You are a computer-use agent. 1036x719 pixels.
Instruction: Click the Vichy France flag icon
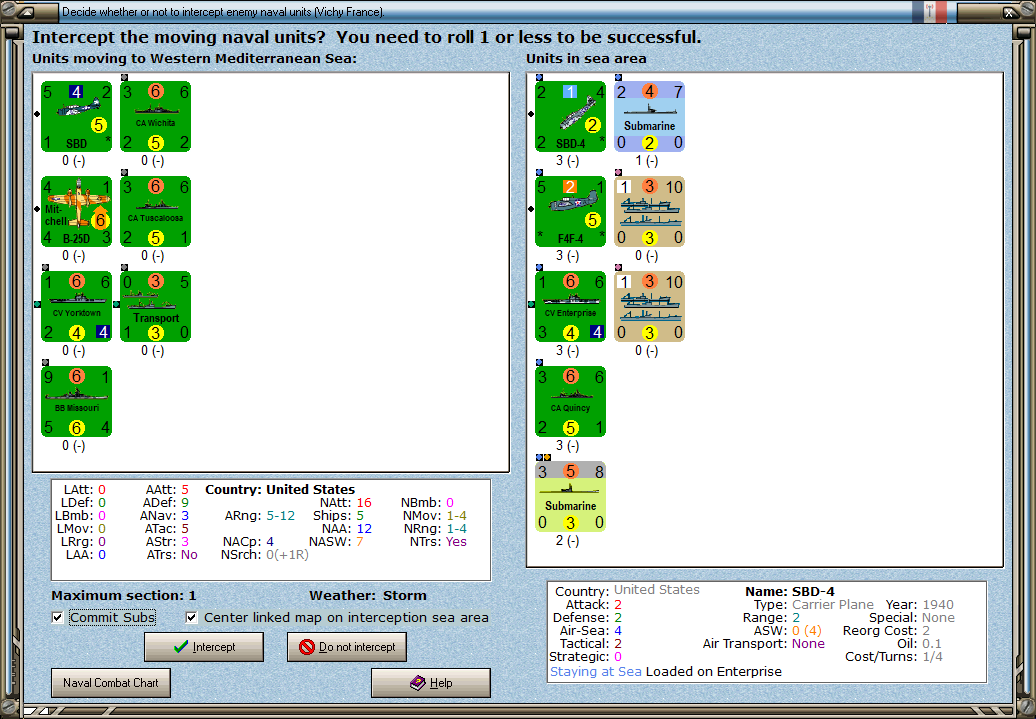[x=930, y=11]
